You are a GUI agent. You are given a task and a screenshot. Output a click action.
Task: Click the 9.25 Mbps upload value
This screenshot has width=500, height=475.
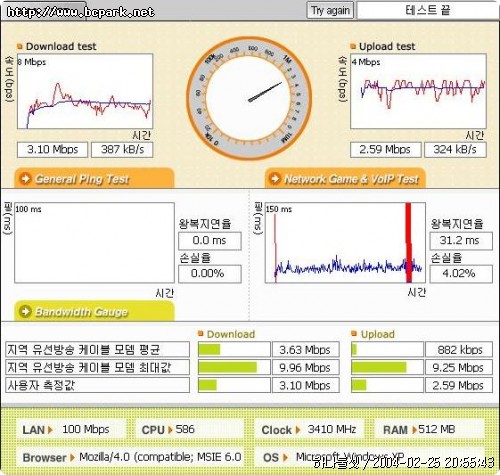[x=459, y=367]
